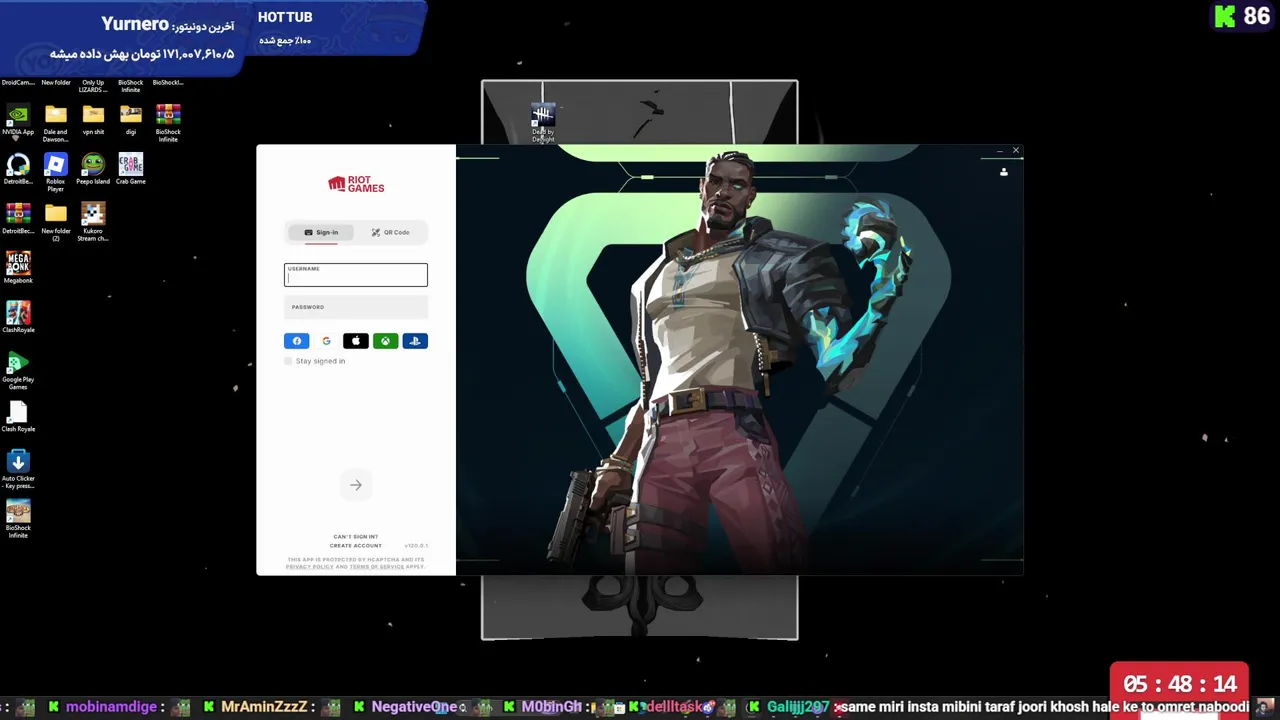Open the vpn shit folder

(93, 120)
